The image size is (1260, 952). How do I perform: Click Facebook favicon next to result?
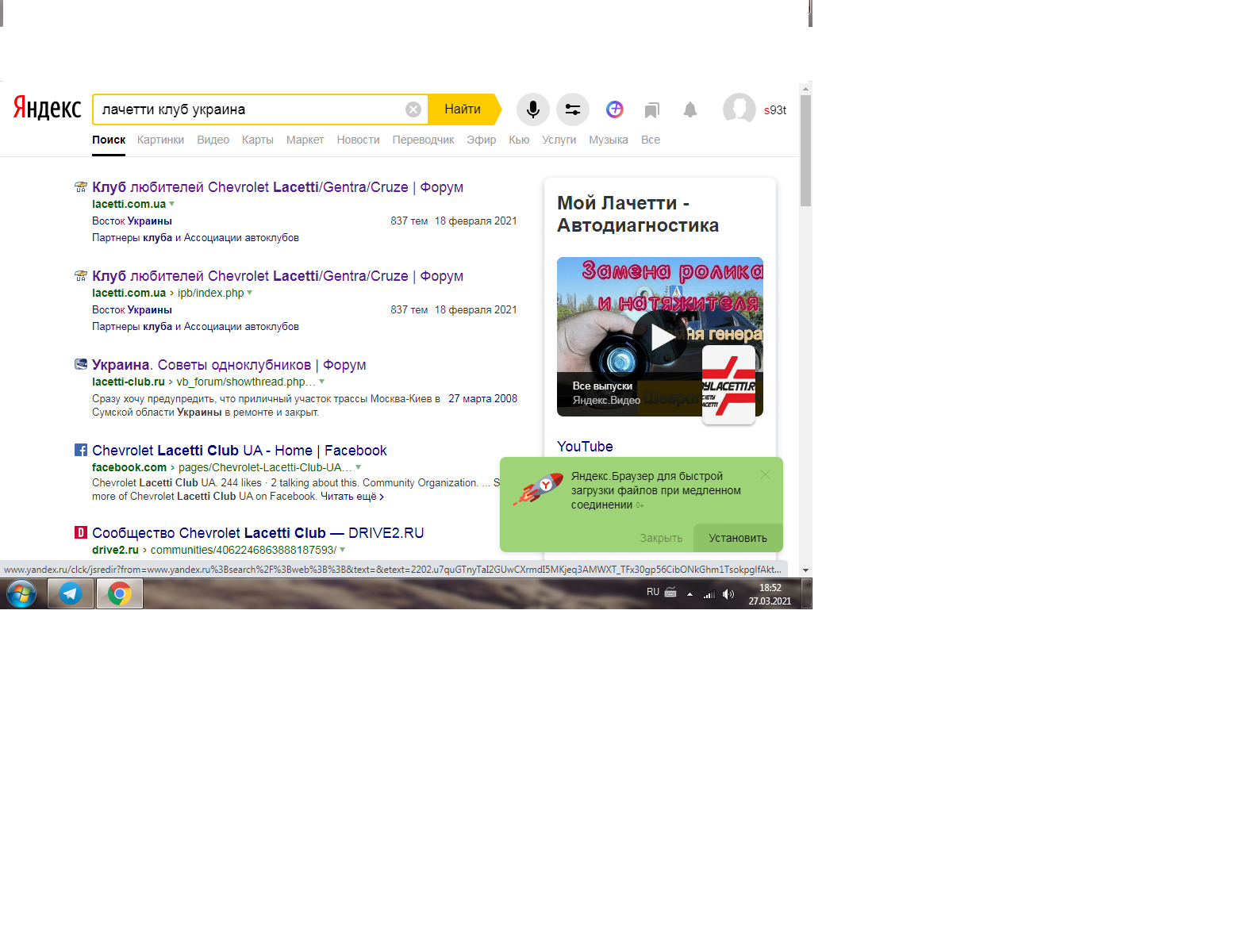click(81, 450)
